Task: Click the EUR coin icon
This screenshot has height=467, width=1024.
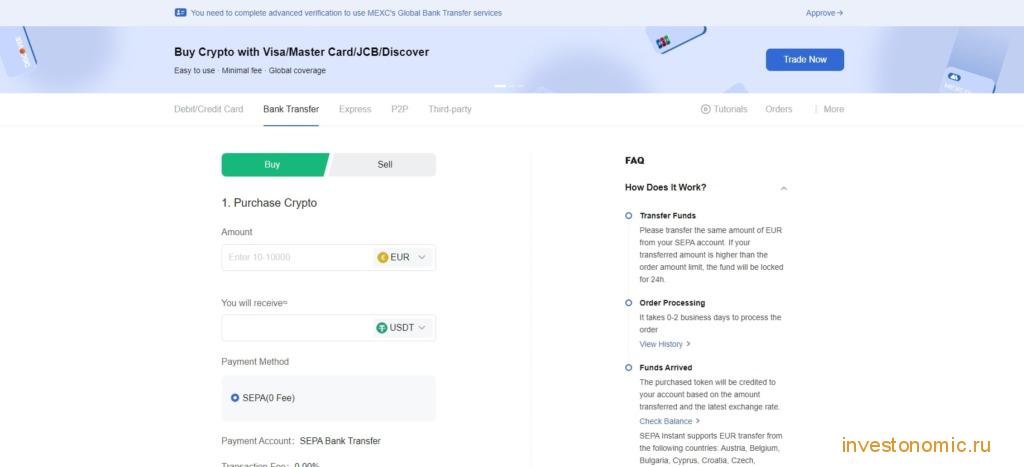Action: [383, 257]
